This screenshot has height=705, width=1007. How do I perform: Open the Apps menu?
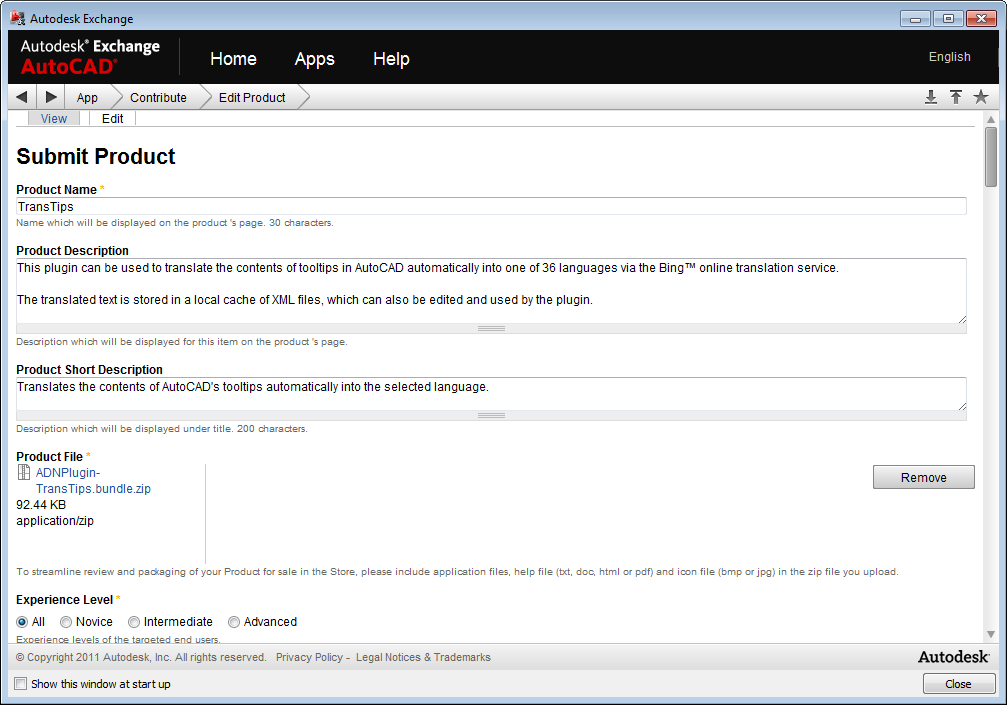pos(314,59)
